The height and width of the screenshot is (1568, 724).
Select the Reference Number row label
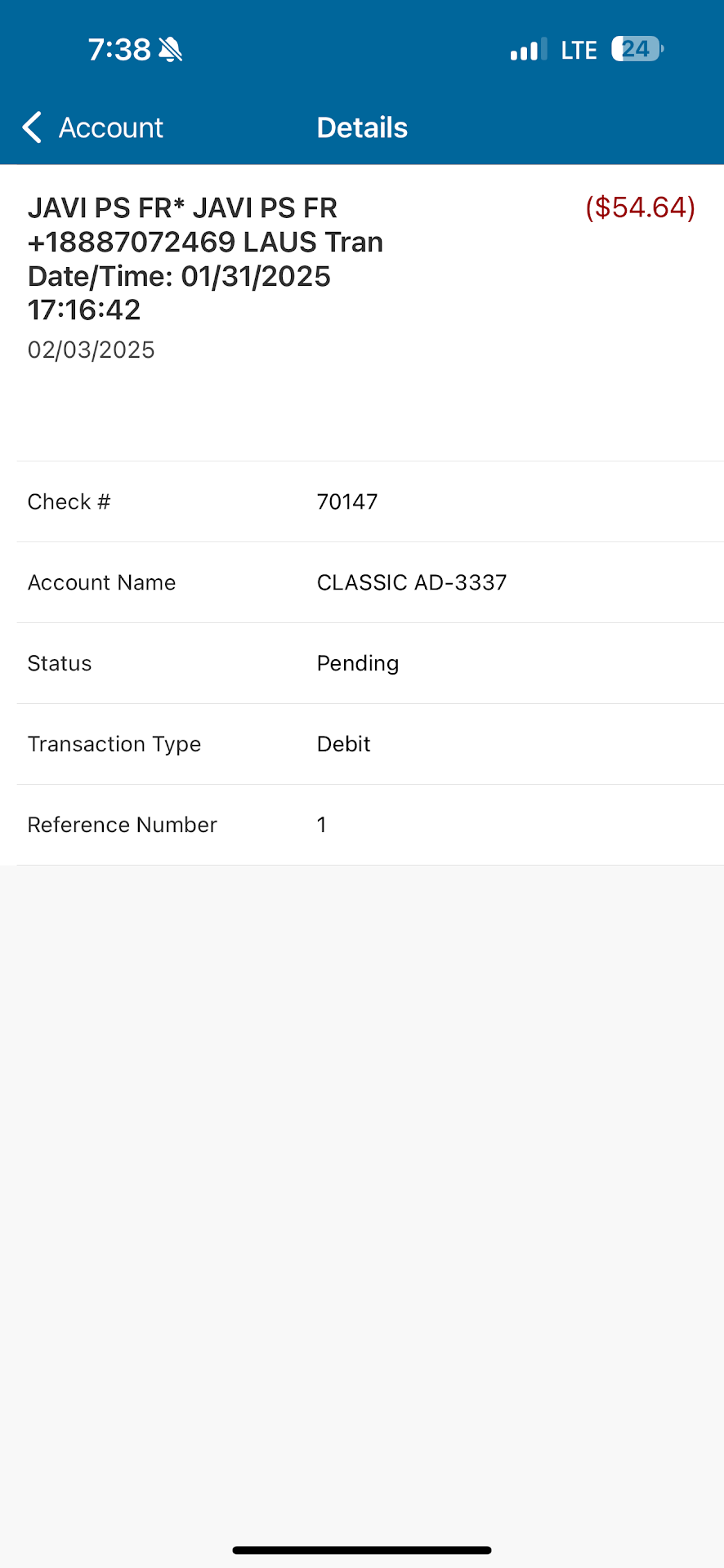[123, 825]
